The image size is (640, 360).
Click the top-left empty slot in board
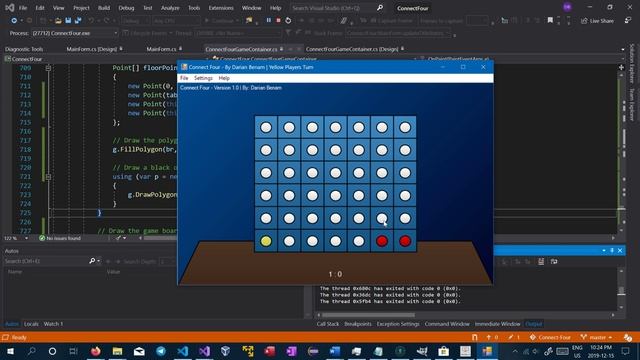click(x=266, y=127)
